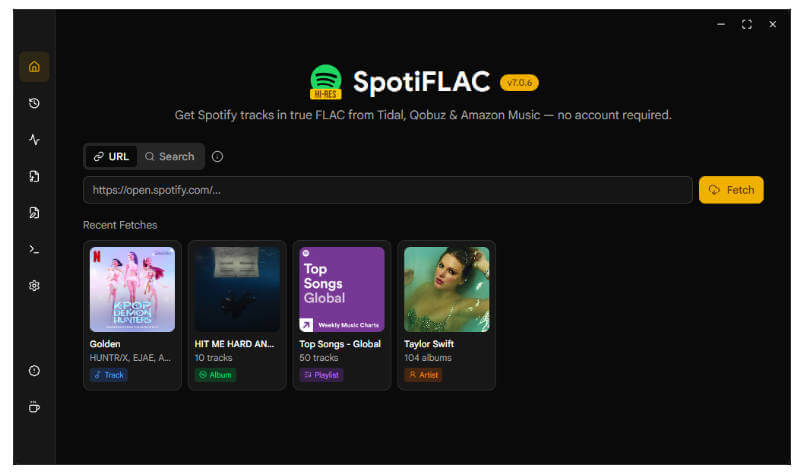Screen dimensions: 799x474
Task: Click the coffee cup donate icon
Action: point(34,407)
